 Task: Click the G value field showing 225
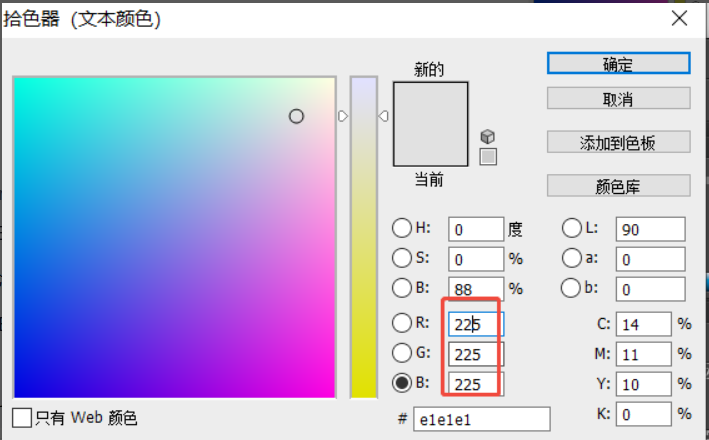[x=476, y=354]
